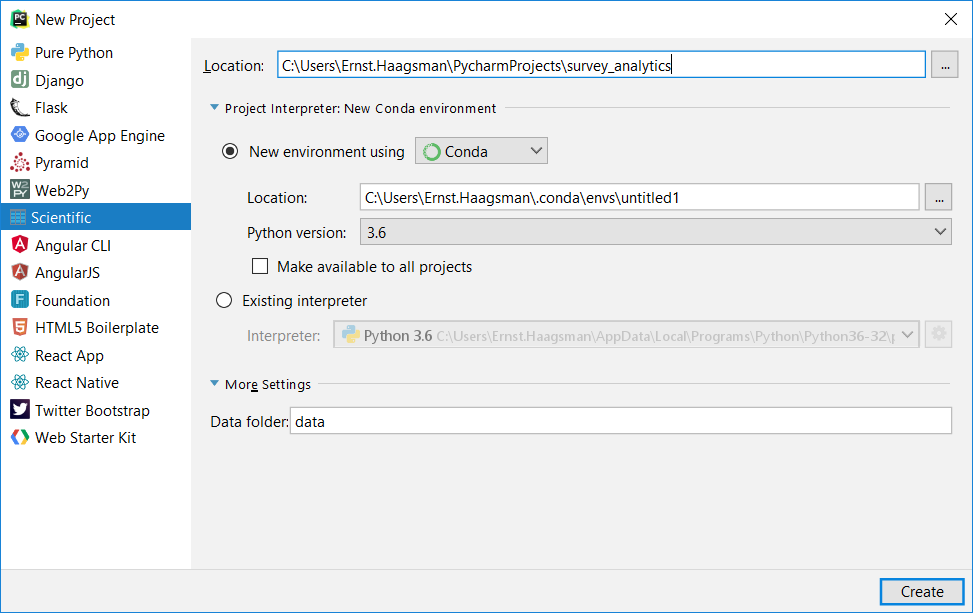The image size is (973, 613).
Task: Browse for the project location folder
Action: pyautogui.click(x=944, y=65)
